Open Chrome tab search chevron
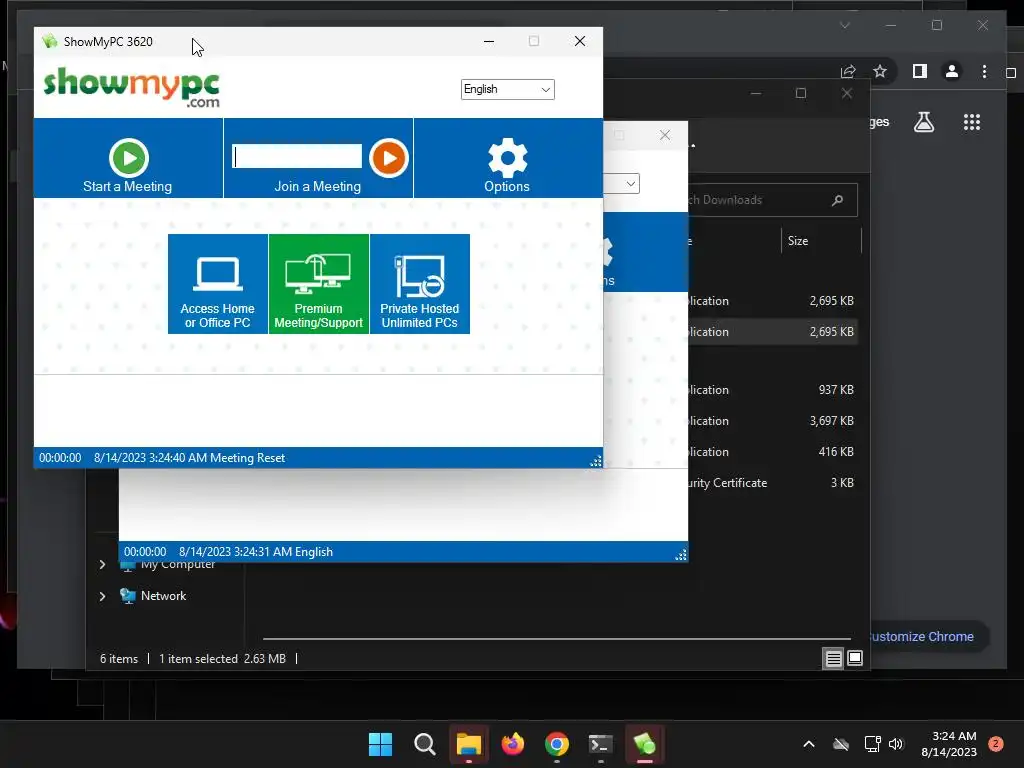 tap(844, 25)
